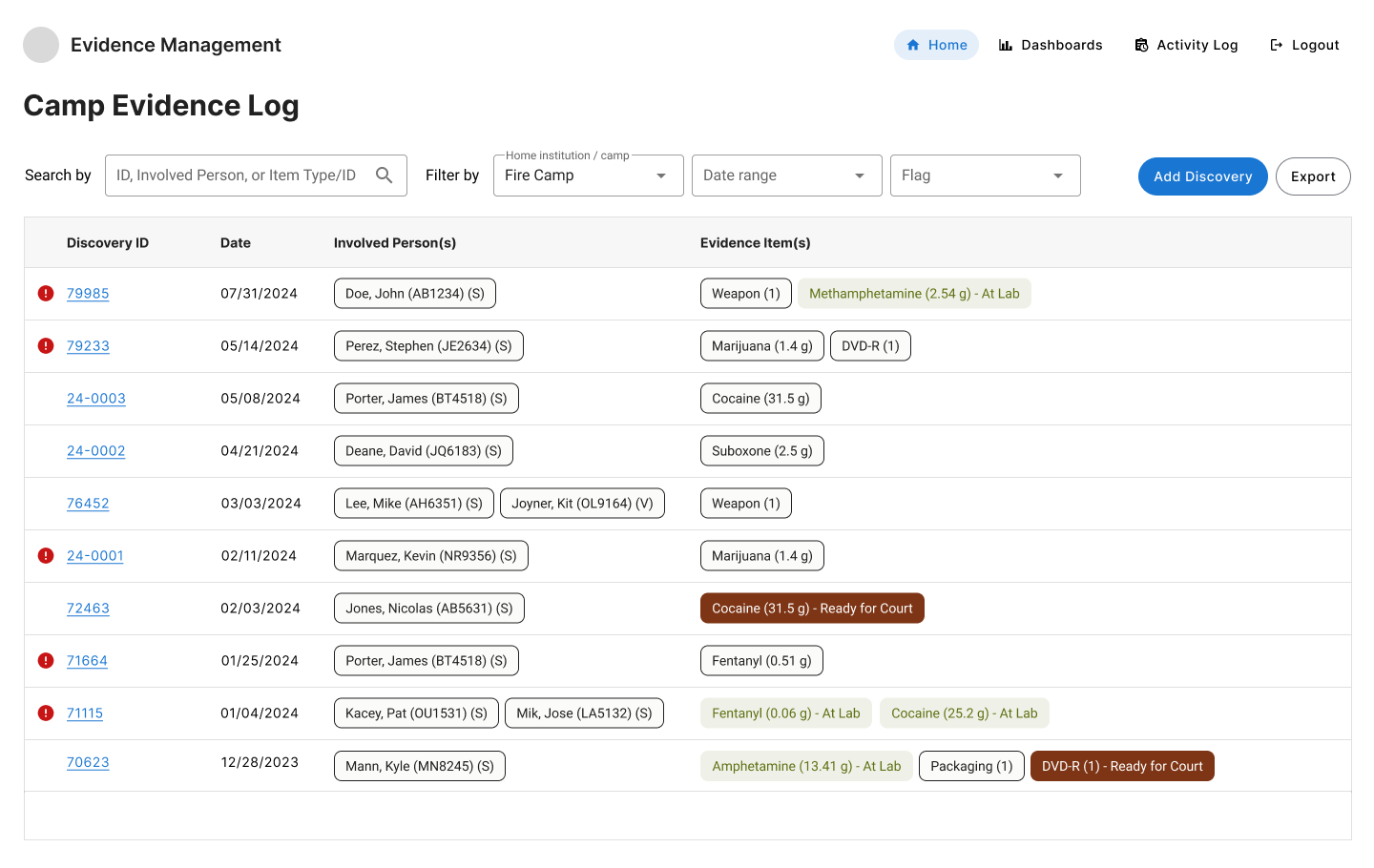Click the Kacey, Pat (OU1531) person chip
The width and height of the screenshot is (1374, 868).
point(416,713)
